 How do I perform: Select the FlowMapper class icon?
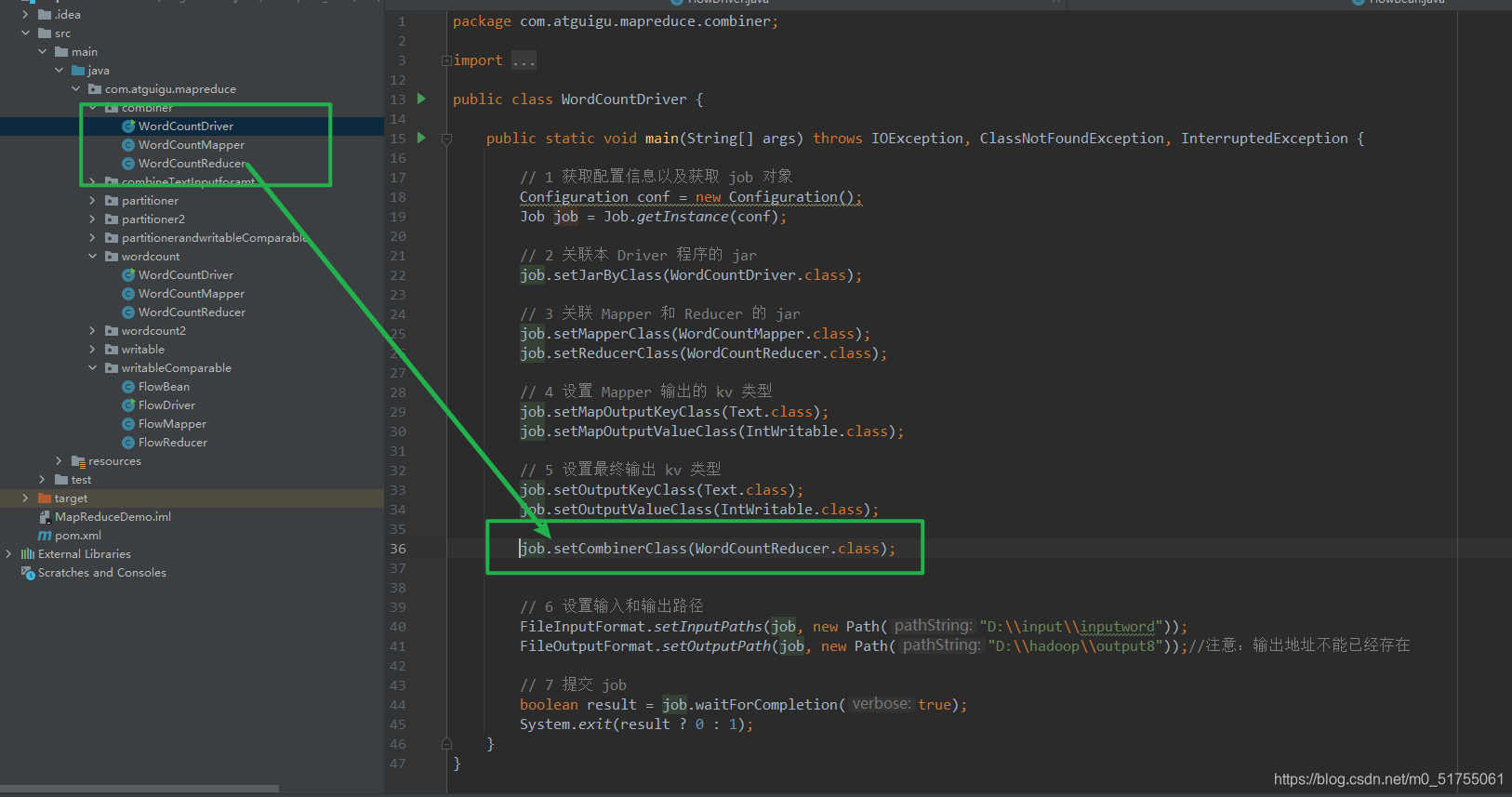pos(128,424)
